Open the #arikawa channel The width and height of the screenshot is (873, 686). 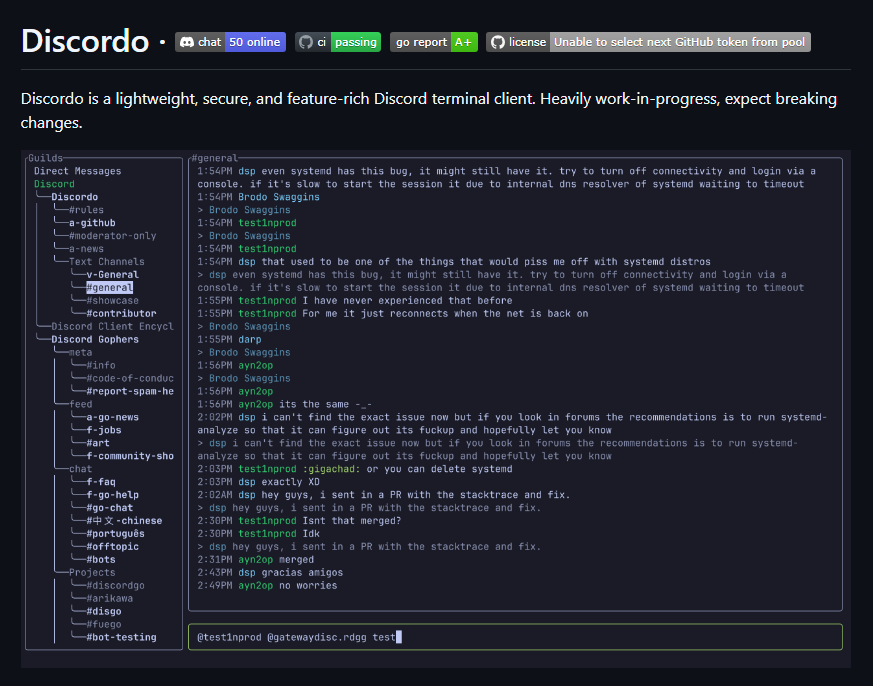point(110,598)
